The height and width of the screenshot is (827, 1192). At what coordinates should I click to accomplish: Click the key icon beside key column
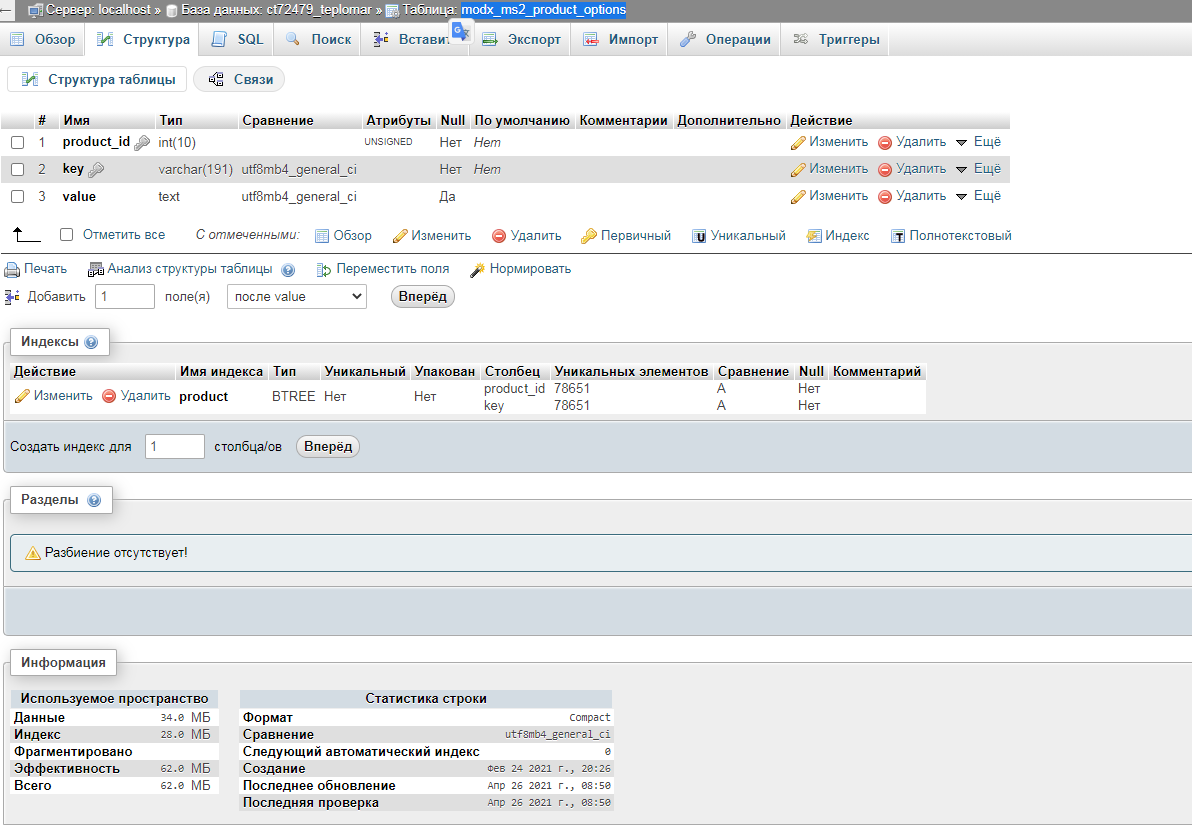pyautogui.click(x=96, y=170)
